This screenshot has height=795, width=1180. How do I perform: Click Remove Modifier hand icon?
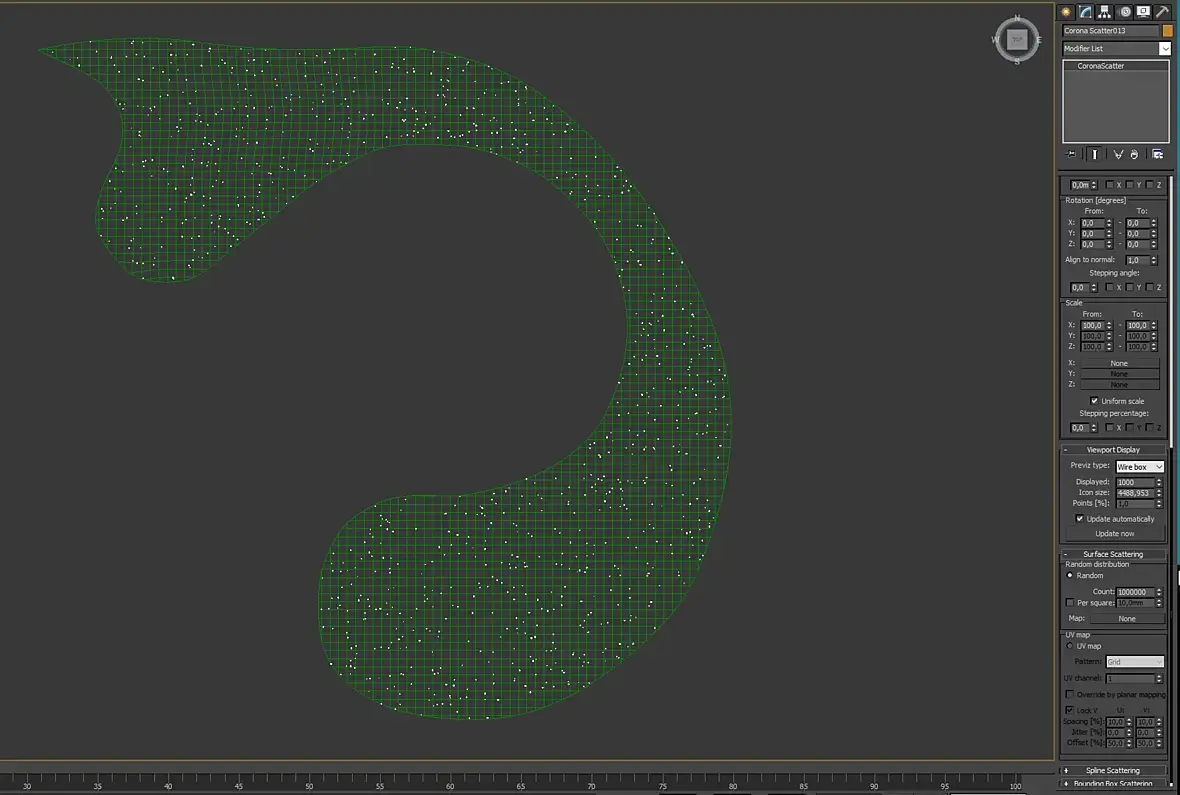point(1134,154)
